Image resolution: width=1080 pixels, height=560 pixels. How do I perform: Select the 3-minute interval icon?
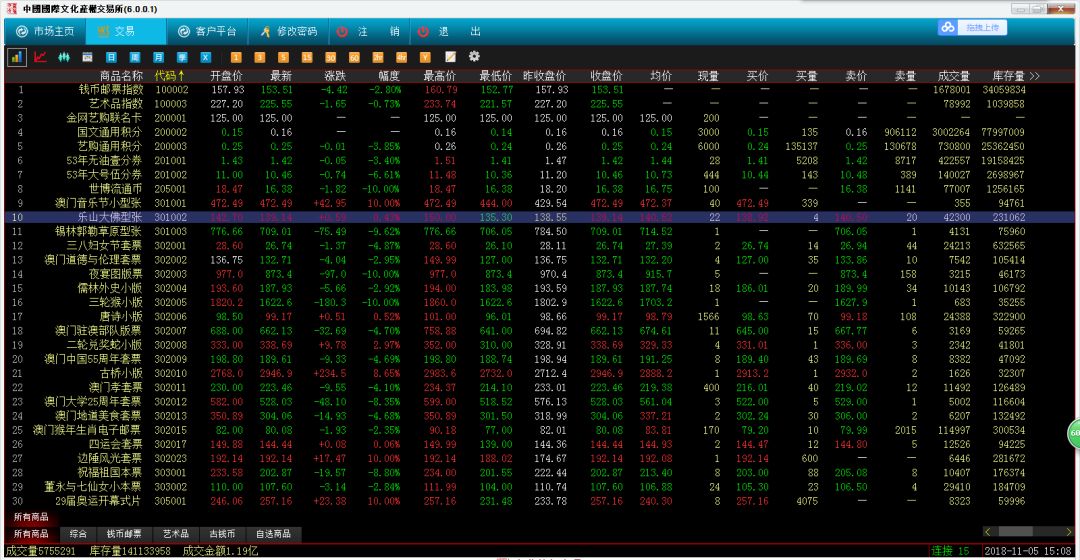coord(260,57)
